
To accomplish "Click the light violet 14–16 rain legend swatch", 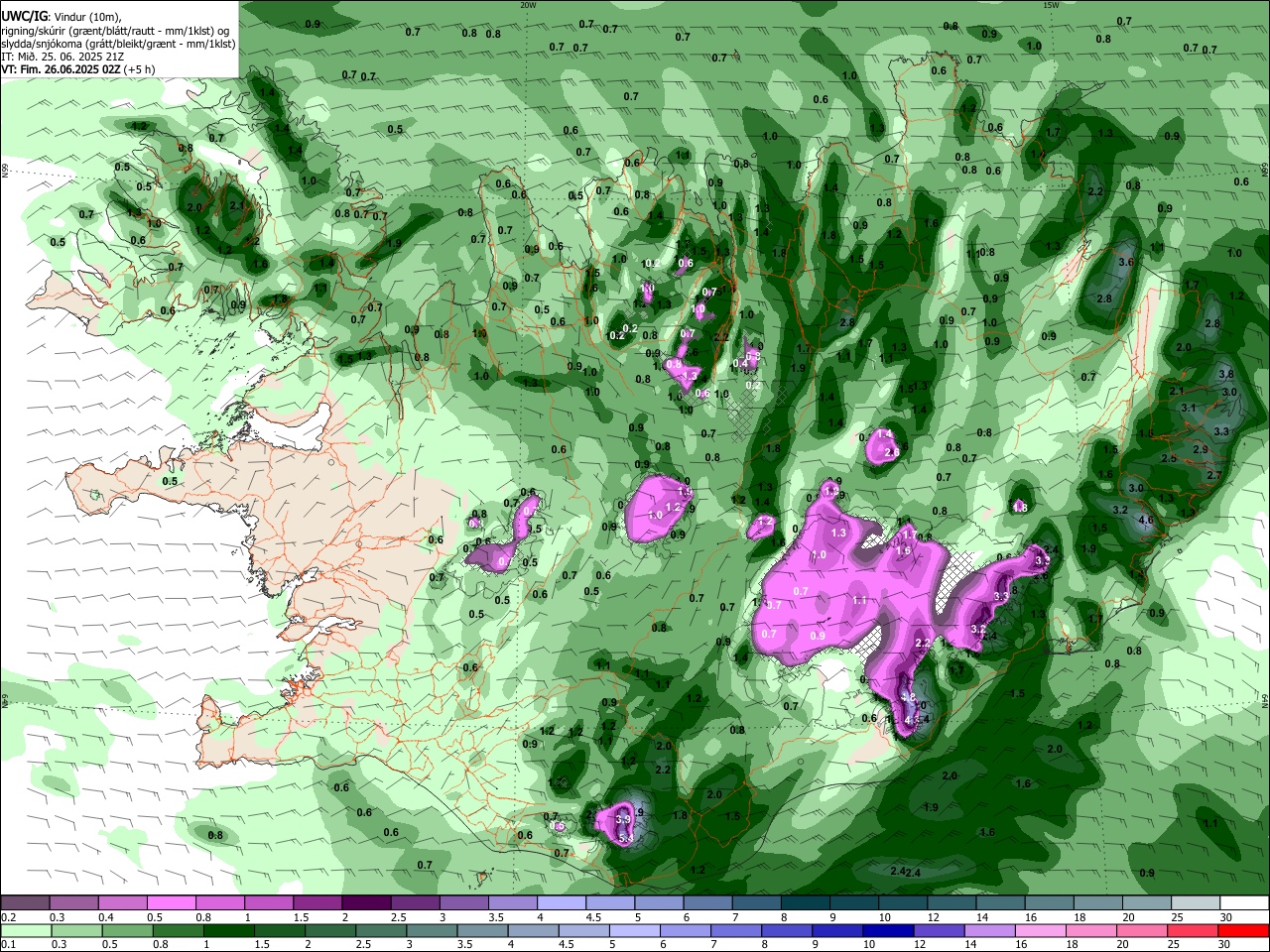I will 988,930.
